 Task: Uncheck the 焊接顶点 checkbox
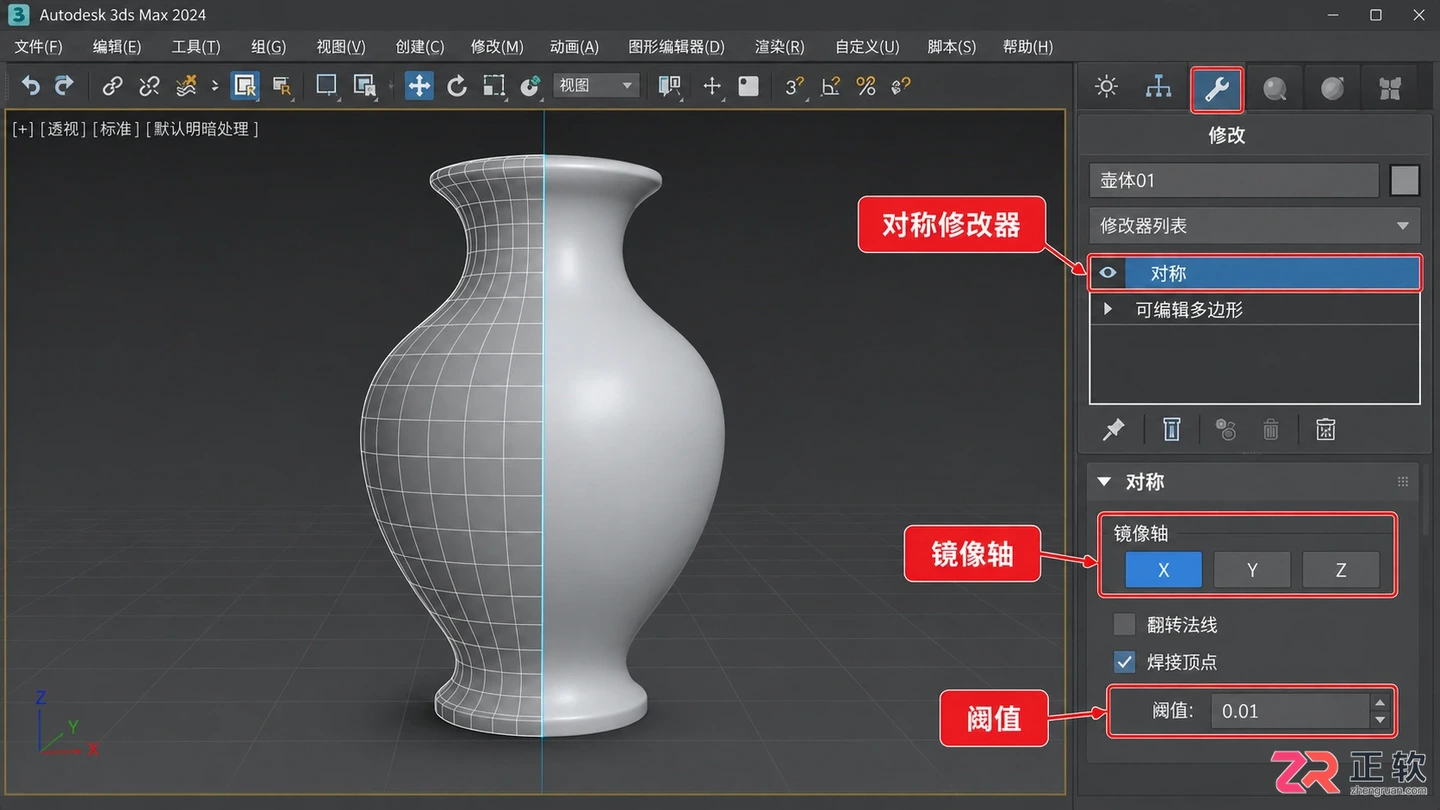tap(1125, 662)
